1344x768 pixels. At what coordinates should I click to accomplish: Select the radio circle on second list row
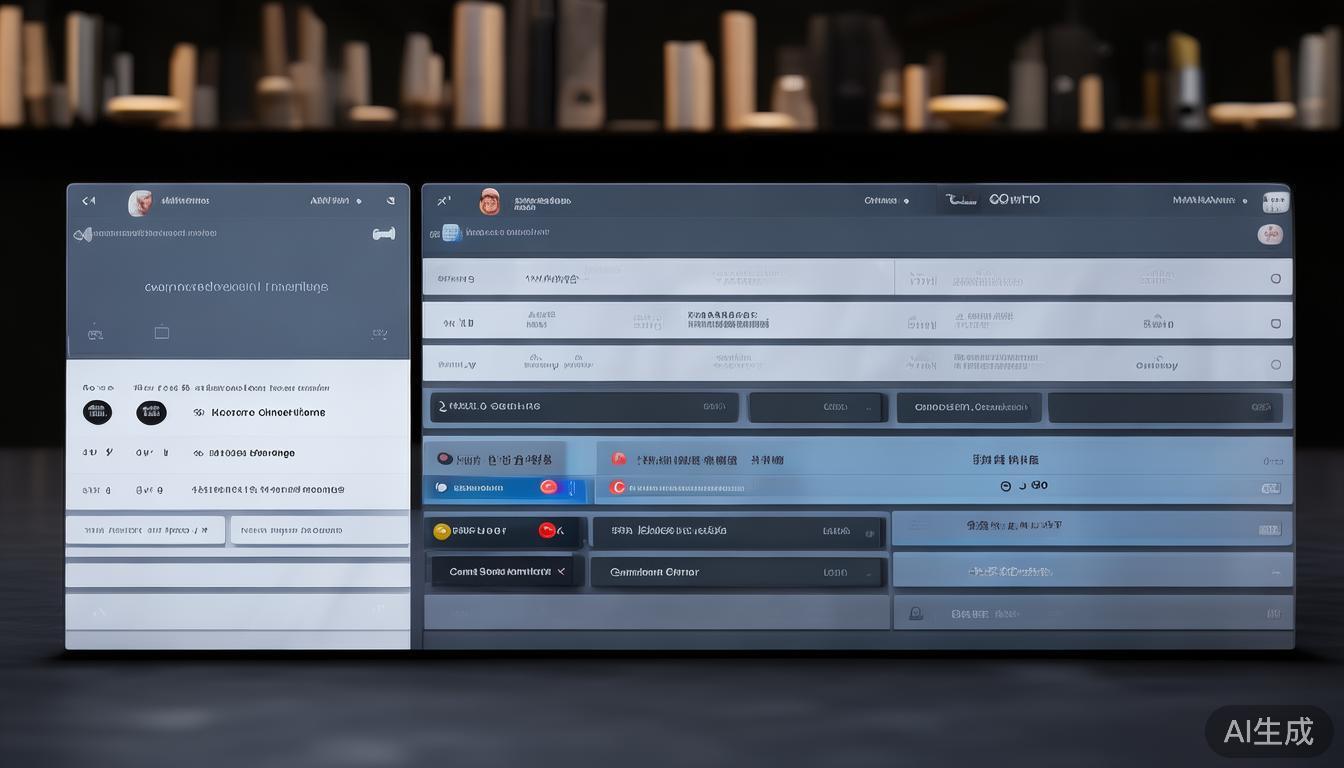point(1275,324)
